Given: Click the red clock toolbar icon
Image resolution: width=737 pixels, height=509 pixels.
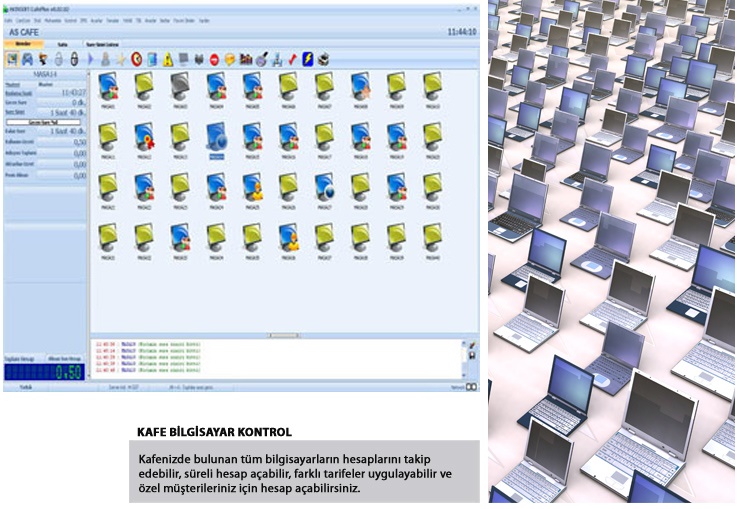Looking at the screenshot, I should [x=137, y=59].
